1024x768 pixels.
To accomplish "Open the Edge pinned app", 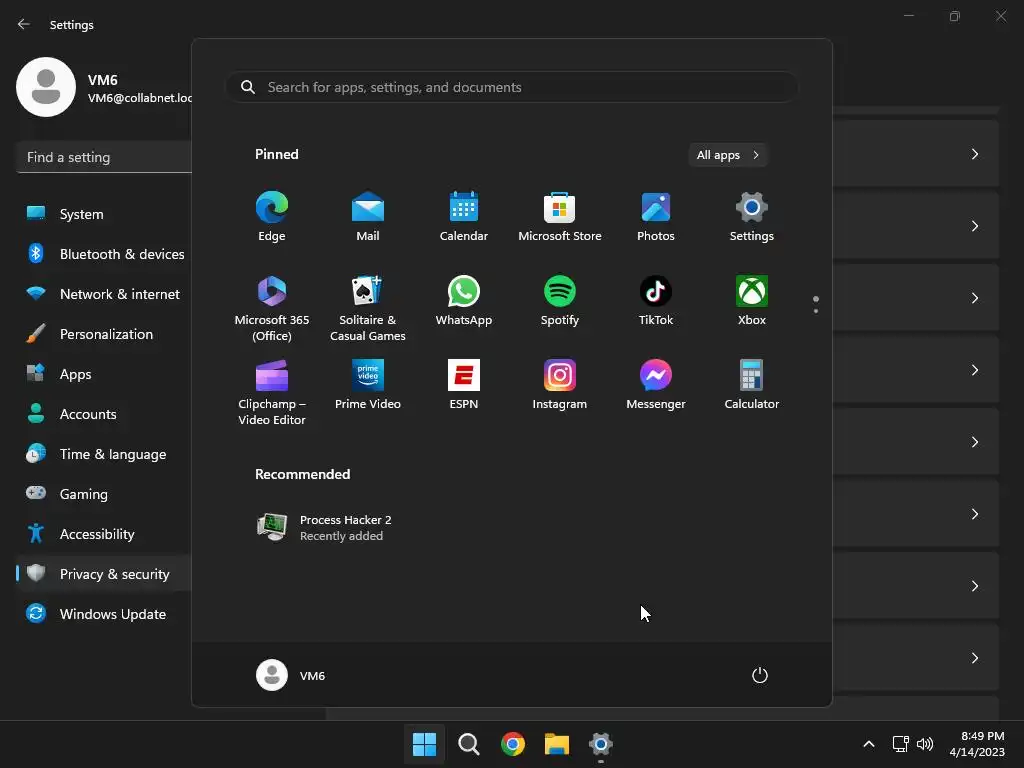I will (272, 217).
